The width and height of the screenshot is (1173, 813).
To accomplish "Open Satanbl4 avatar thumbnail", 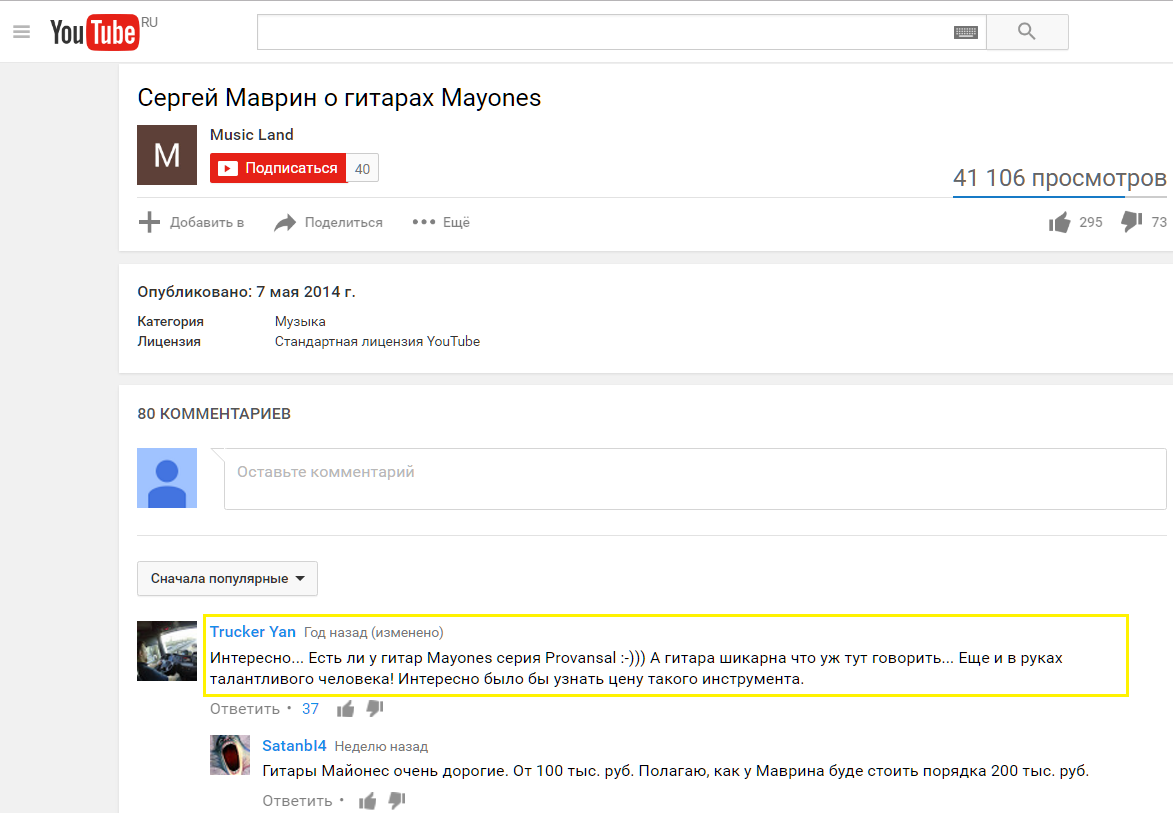I will click(230, 755).
